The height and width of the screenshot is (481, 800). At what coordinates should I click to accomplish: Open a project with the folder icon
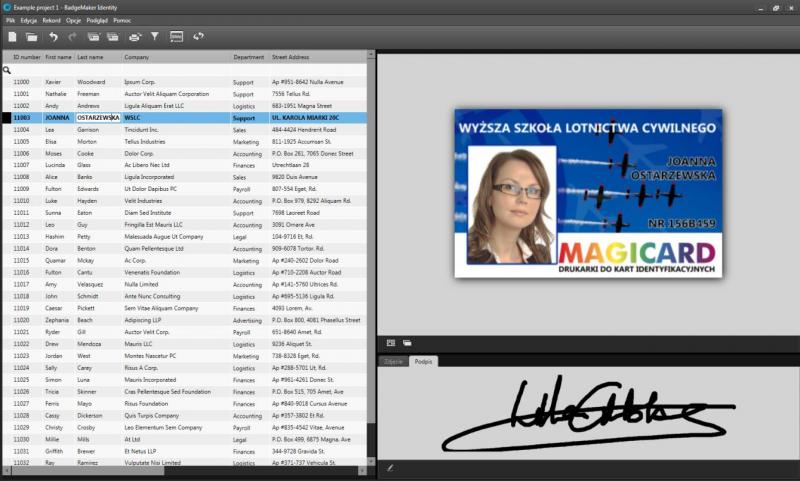pos(32,37)
